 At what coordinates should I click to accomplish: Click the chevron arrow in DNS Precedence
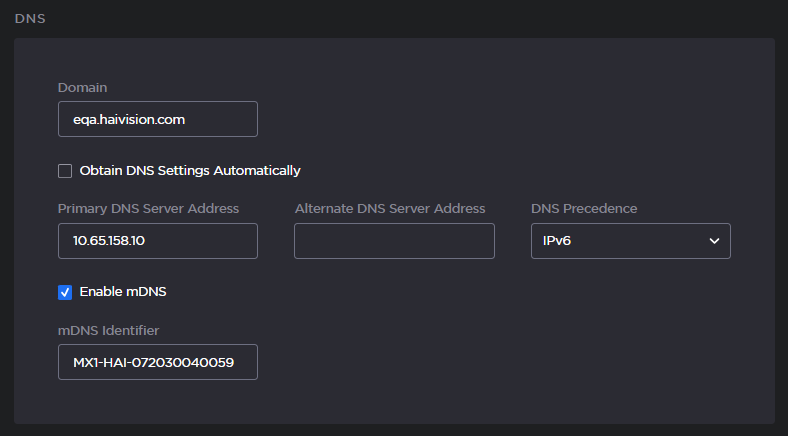pyautogui.click(x=714, y=241)
